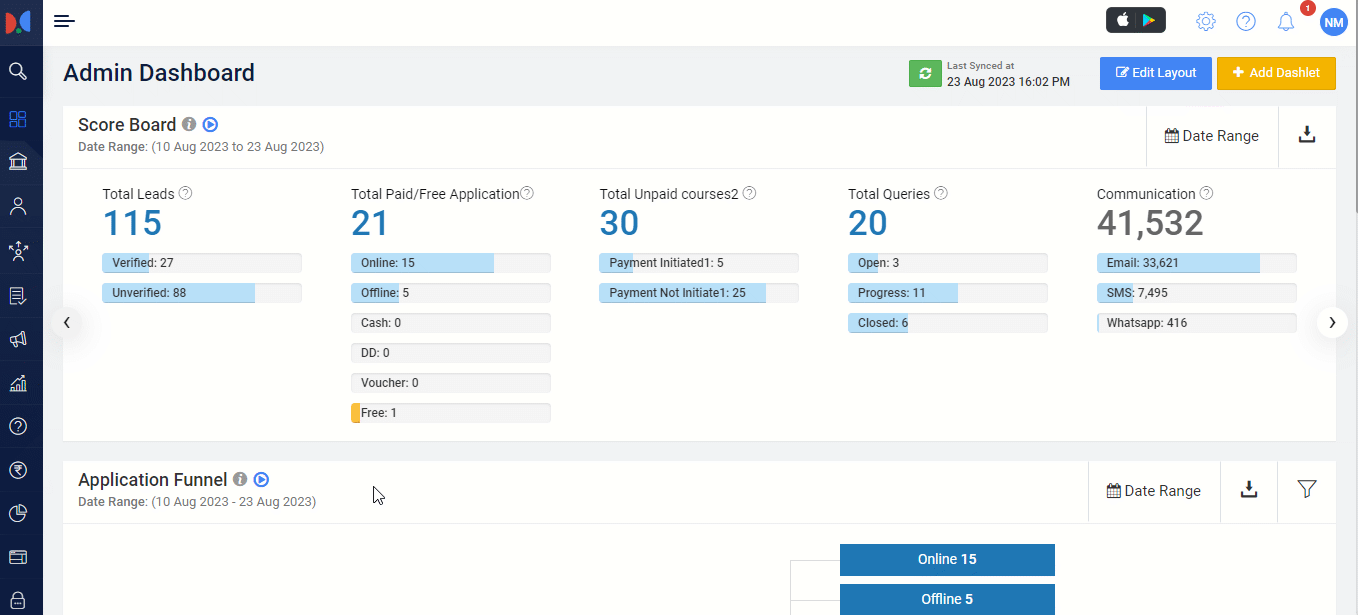Open the dashboard grid icon in sidebar
Viewport: 1358px width, 615px height.
(17, 119)
